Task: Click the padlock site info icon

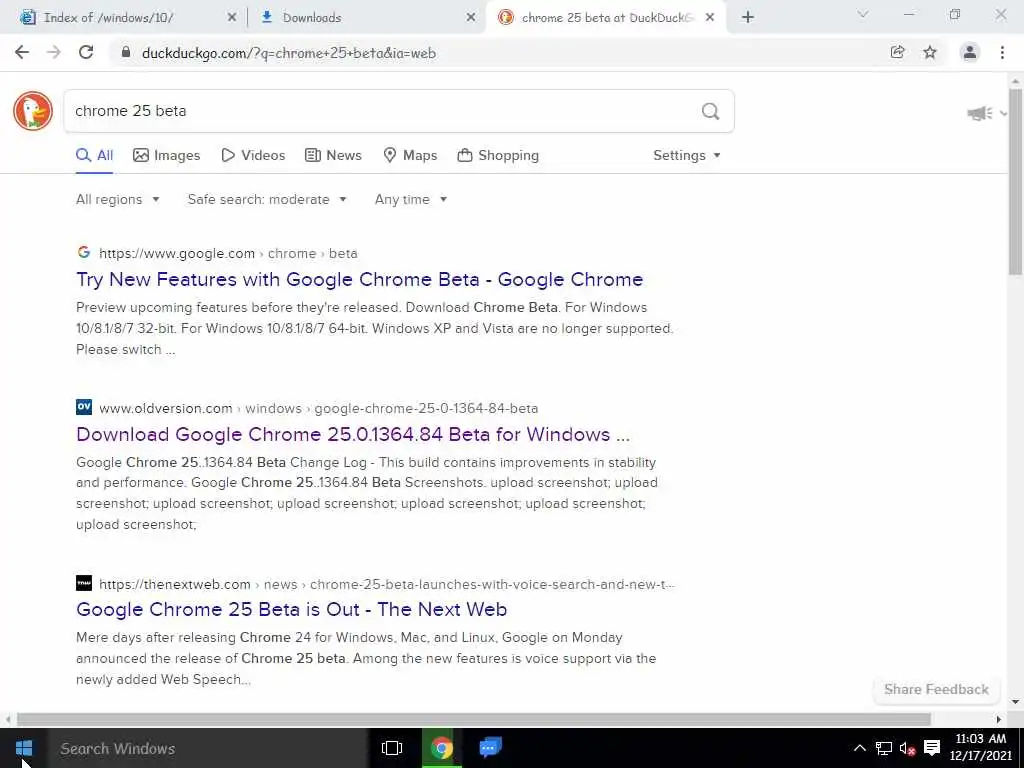Action: 126,53
